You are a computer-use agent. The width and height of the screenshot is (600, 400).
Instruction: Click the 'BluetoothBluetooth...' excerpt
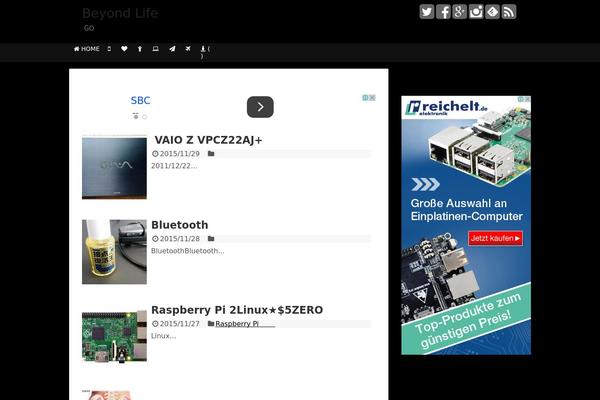pyautogui.click(x=188, y=251)
